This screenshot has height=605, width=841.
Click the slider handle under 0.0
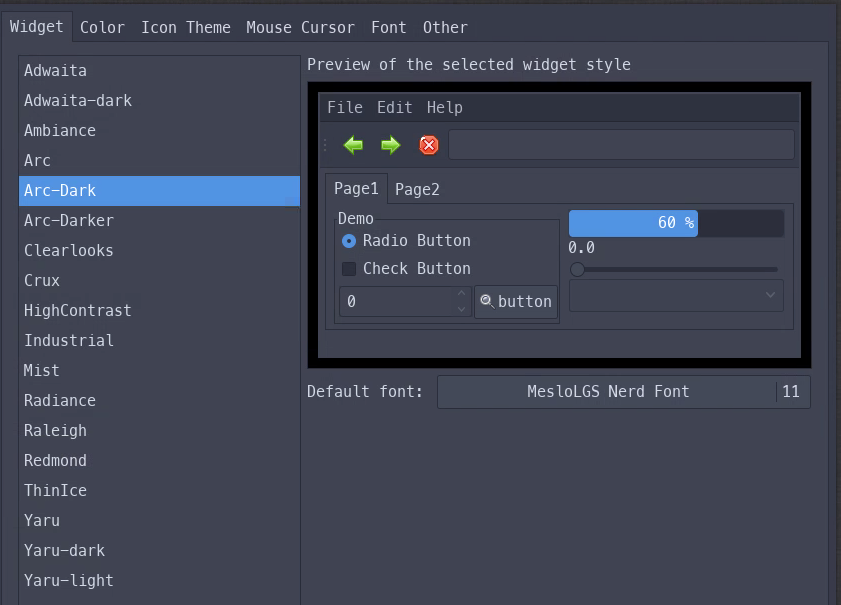[x=577, y=269]
